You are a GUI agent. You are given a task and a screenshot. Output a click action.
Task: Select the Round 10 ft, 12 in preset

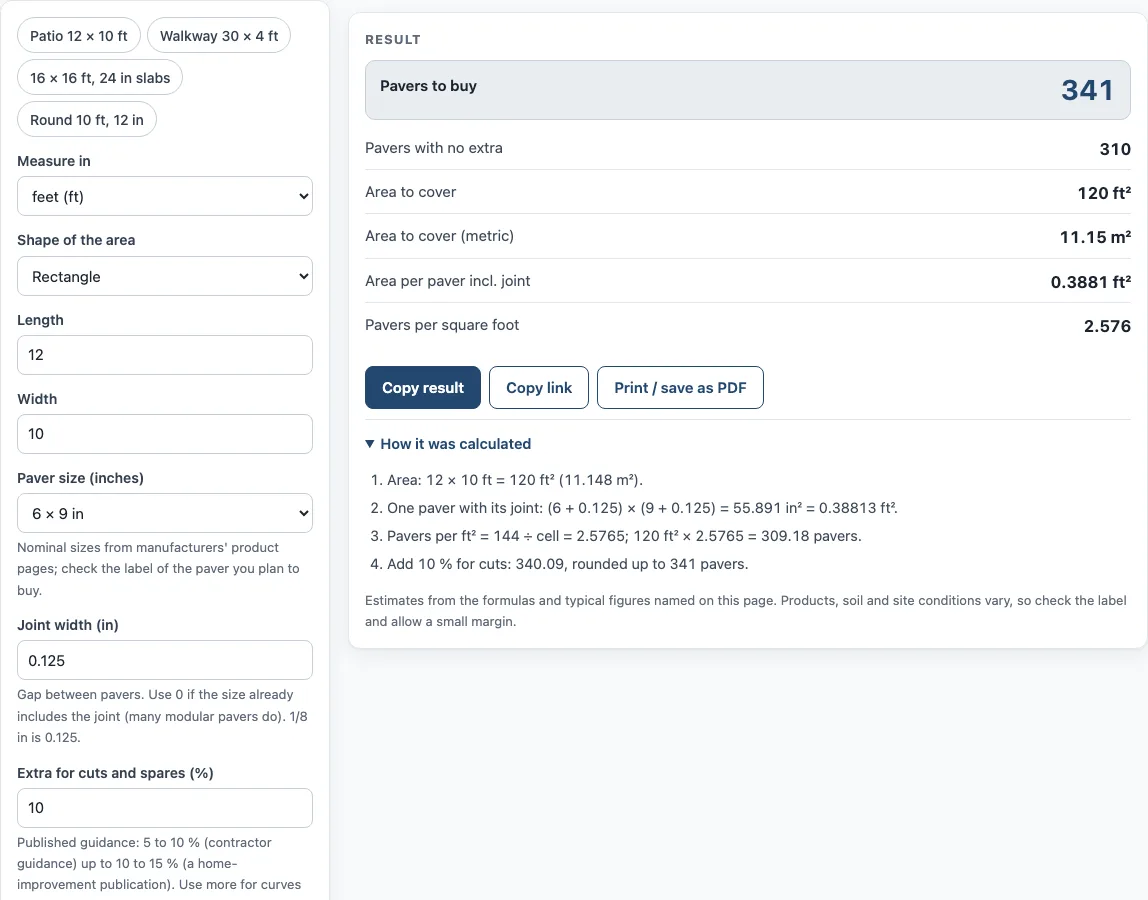point(86,119)
